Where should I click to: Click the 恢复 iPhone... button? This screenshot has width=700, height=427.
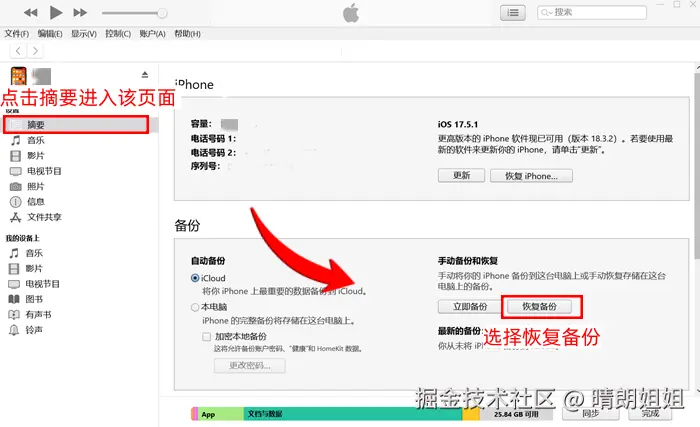531,176
